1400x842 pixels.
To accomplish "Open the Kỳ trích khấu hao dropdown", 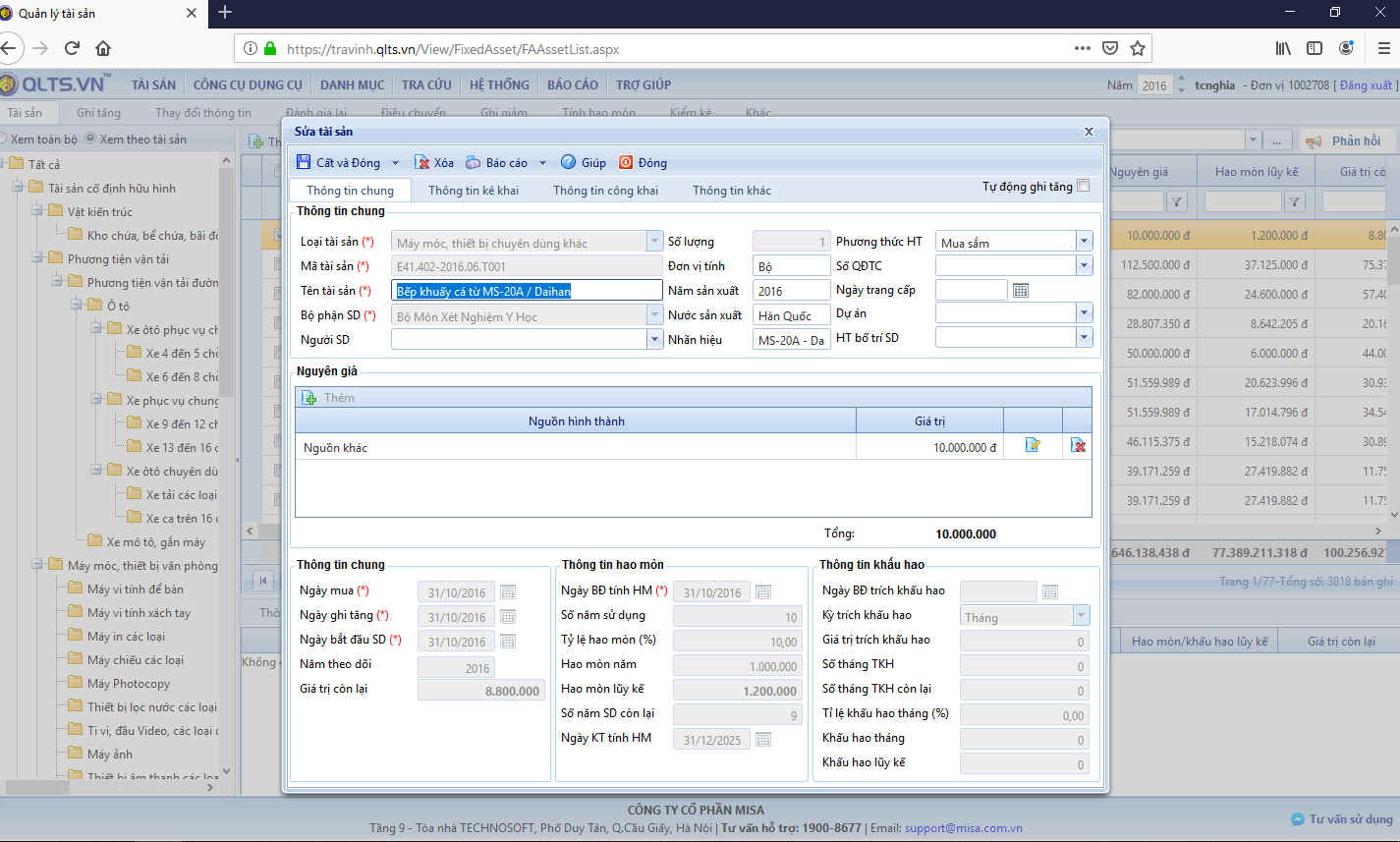I will (x=1081, y=616).
